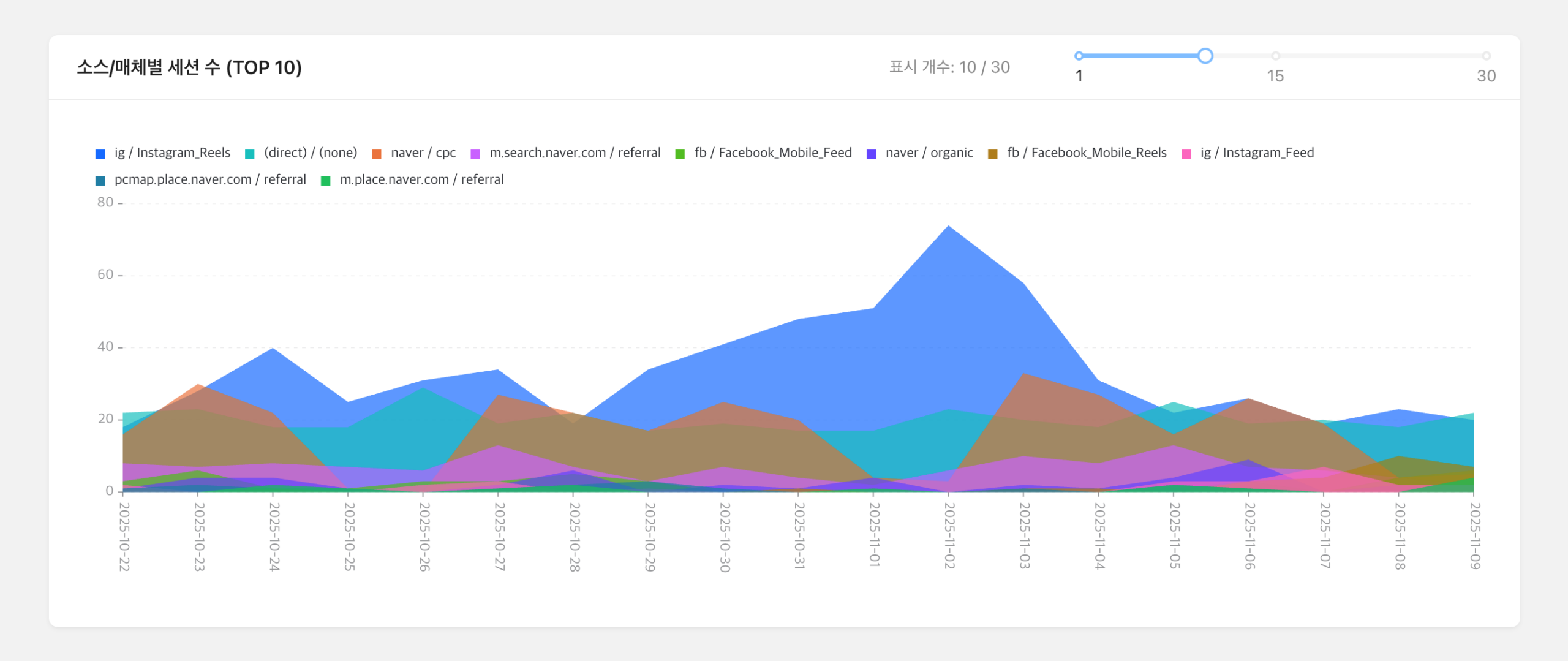Click the slider's starting dot at 1
The image size is (1568, 661).
1079,56
